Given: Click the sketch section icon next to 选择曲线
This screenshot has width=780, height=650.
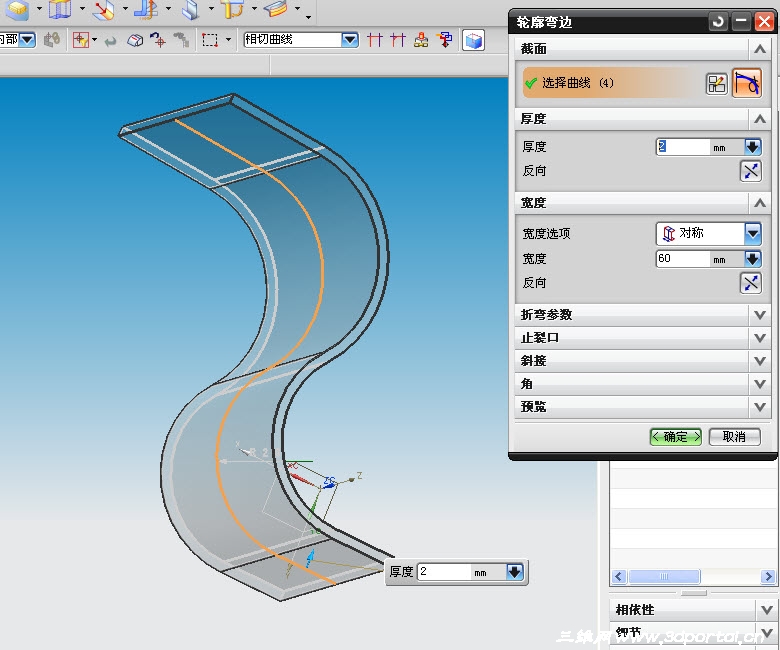Looking at the screenshot, I should [716, 84].
